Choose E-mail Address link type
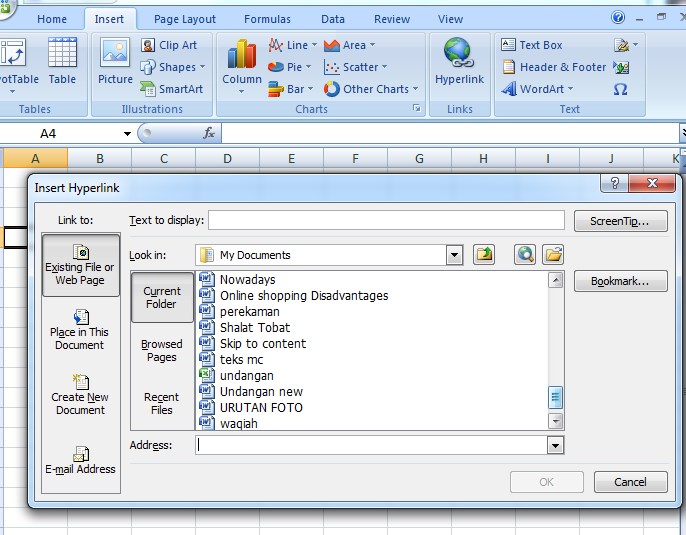 [x=80, y=460]
